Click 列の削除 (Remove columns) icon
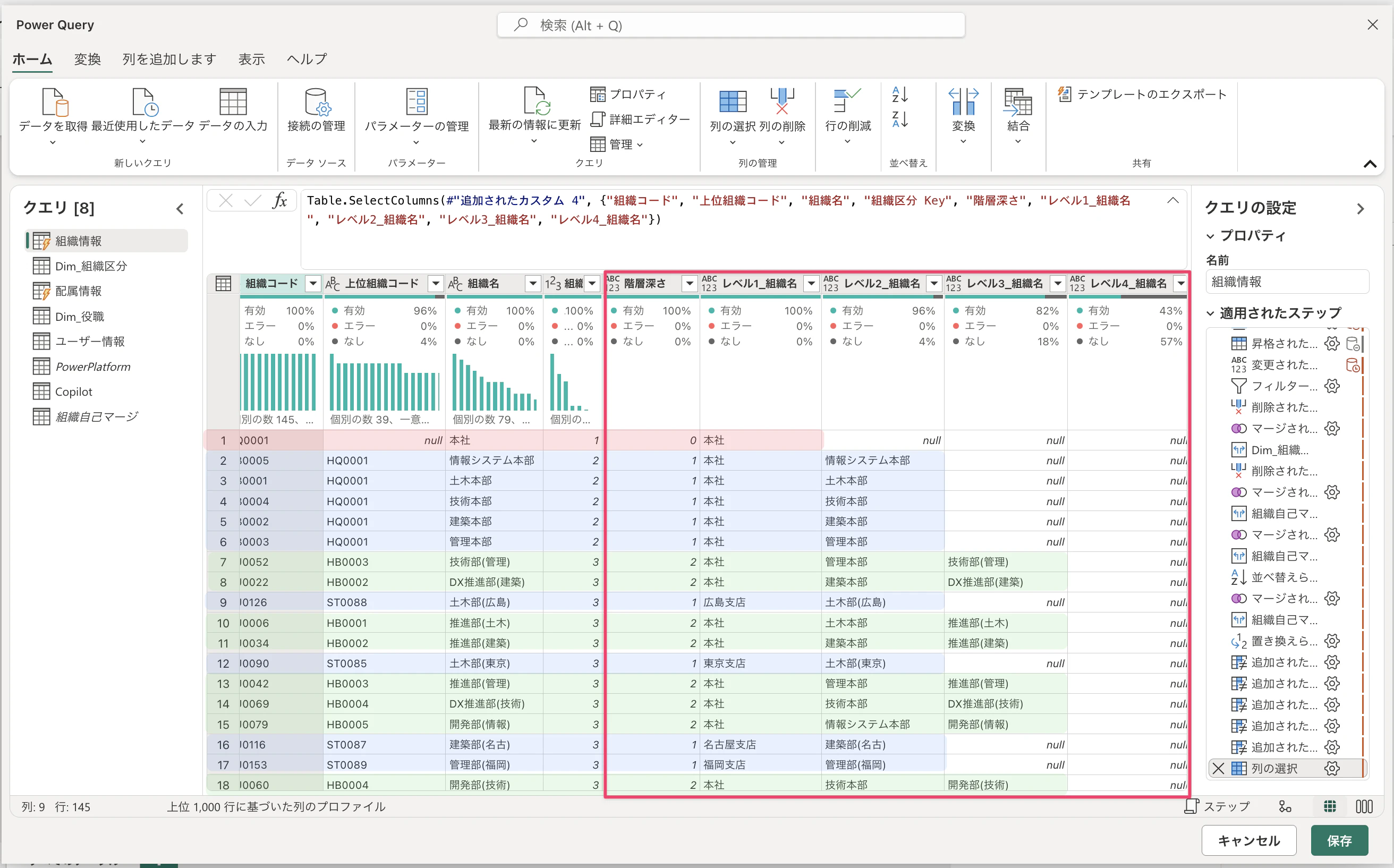 click(x=782, y=101)
